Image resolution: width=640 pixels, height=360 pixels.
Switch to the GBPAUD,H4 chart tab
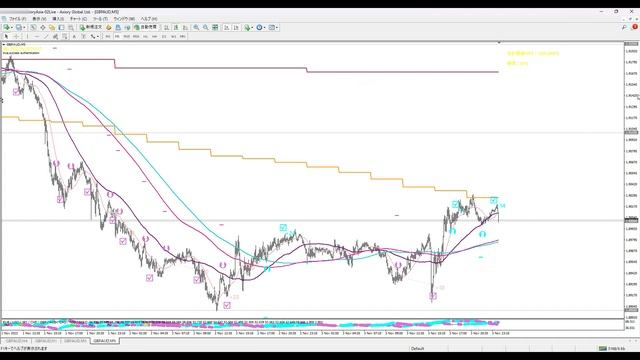click(x=16, y=340)
